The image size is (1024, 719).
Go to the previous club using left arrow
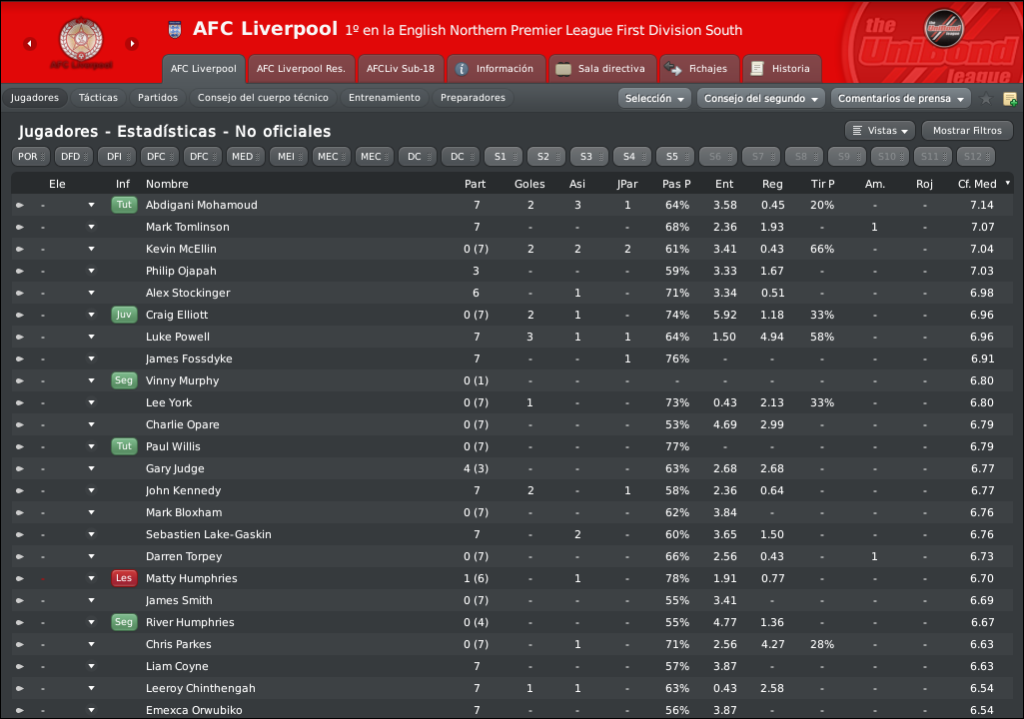29,44
